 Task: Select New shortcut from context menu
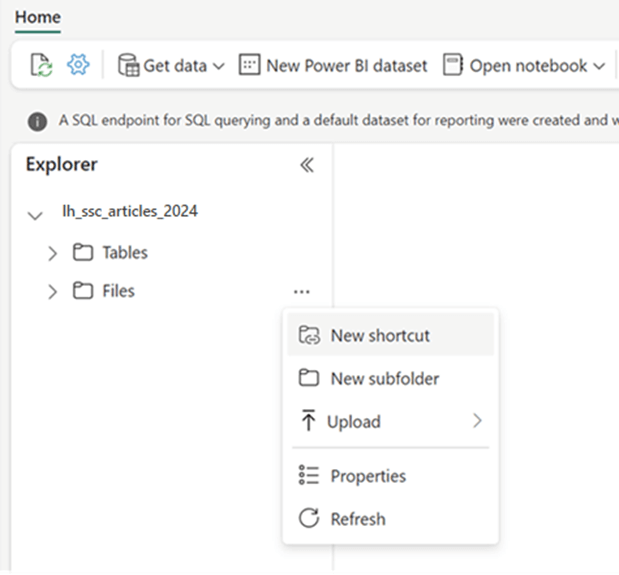coord(380,336)
